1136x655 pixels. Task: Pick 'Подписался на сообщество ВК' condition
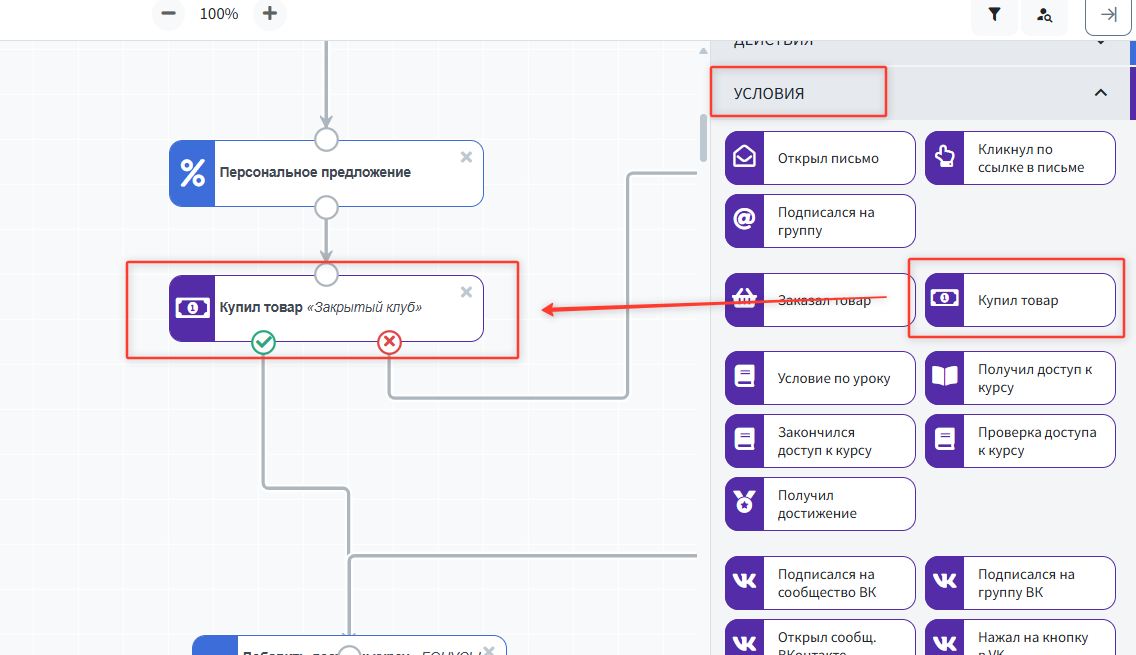click(x=820, y=583)
